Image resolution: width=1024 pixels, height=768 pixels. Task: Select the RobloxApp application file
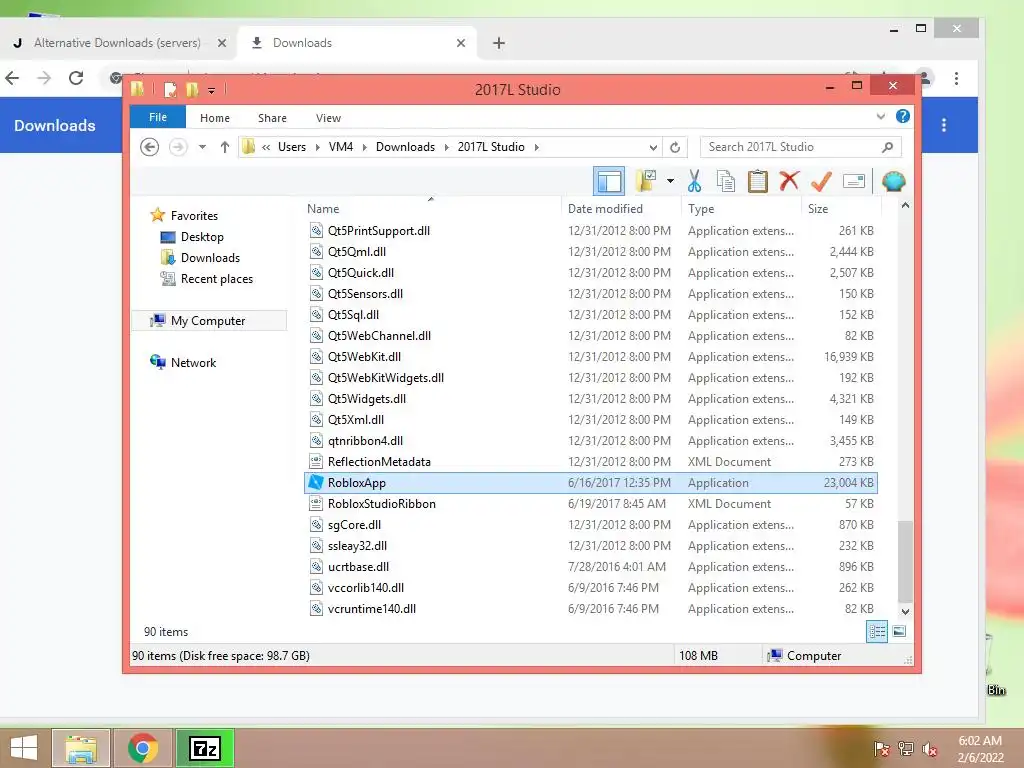pyautogui.click(x=590, y=483)
